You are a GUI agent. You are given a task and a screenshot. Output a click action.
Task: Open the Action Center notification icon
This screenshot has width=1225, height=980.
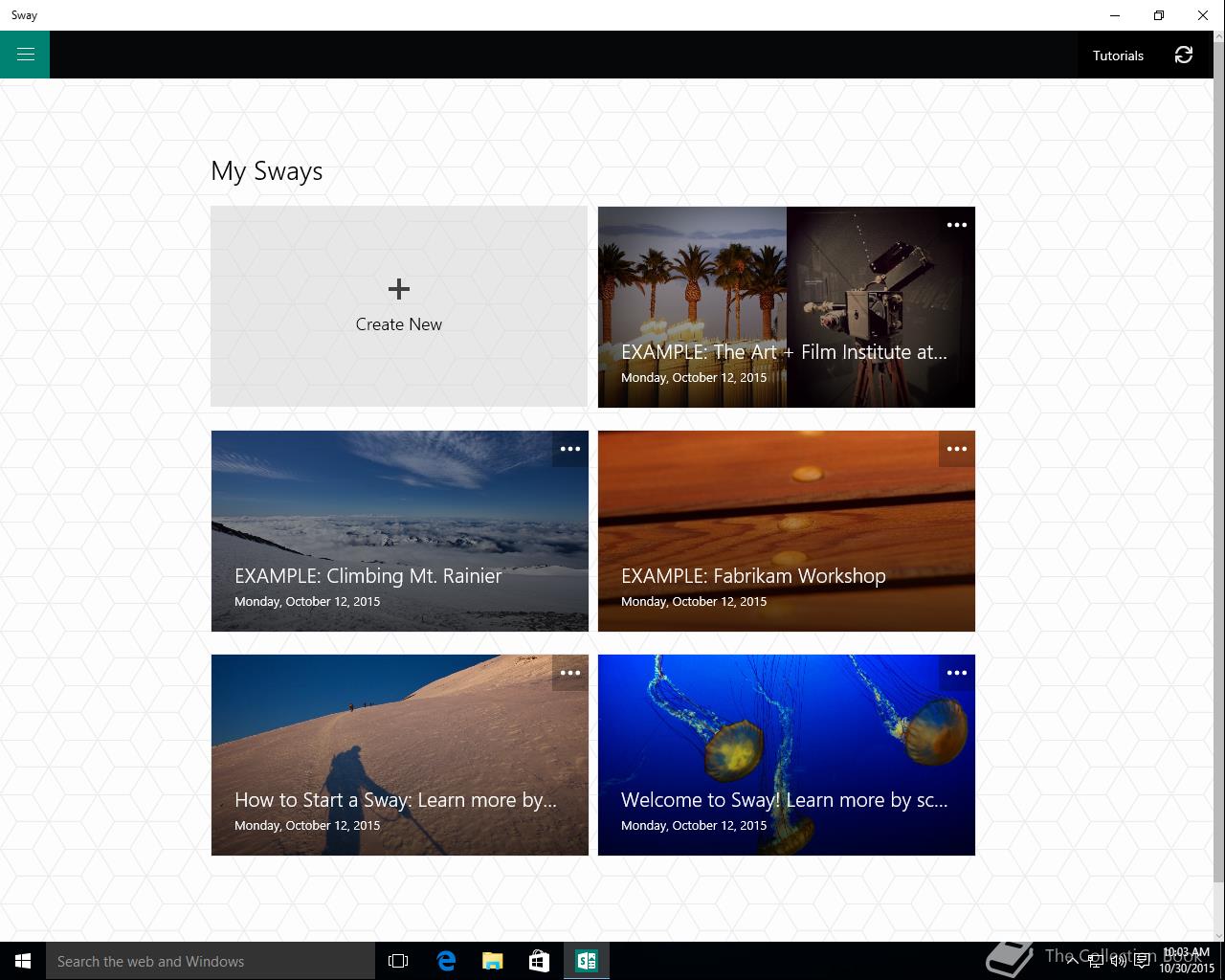[x=1142, y=961]
